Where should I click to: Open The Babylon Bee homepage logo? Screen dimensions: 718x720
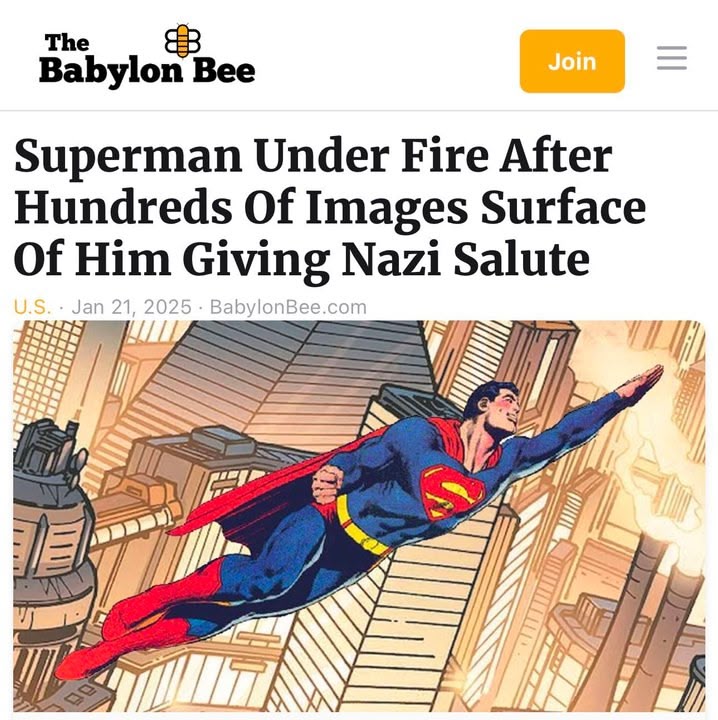coord(147,56)
